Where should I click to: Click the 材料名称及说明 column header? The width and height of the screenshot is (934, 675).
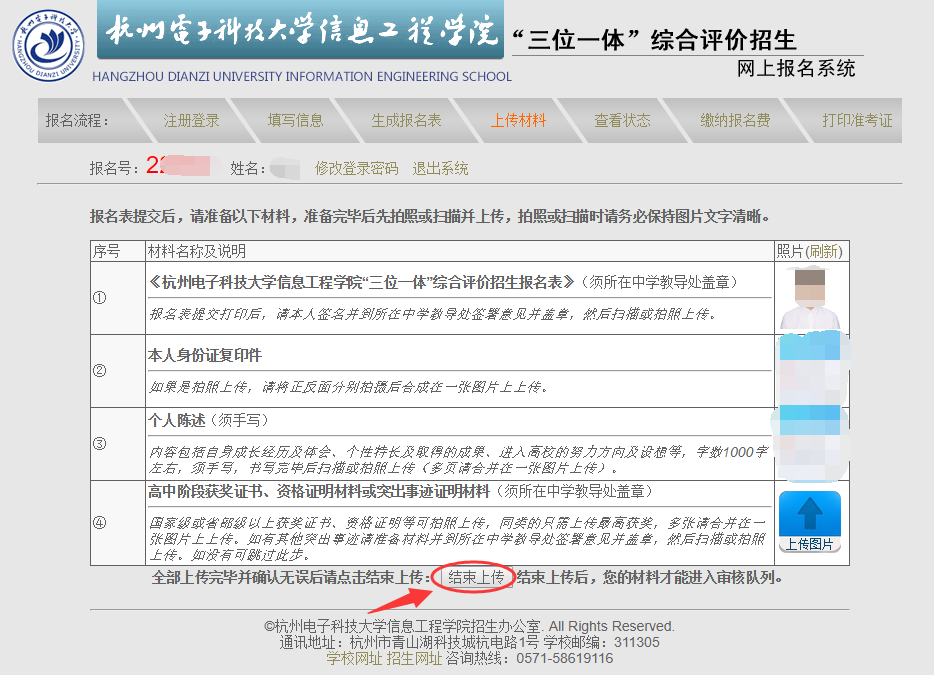[197, 251]
